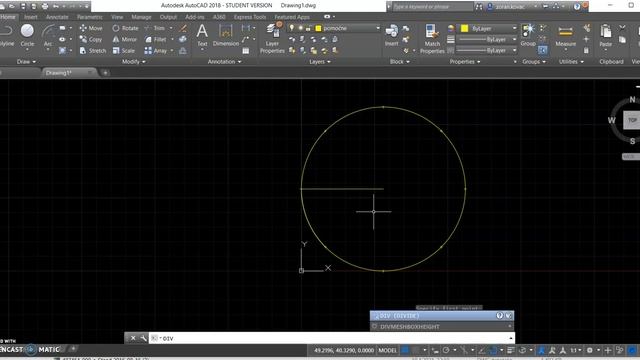Toggle layer lock icon

pos(308,28)
